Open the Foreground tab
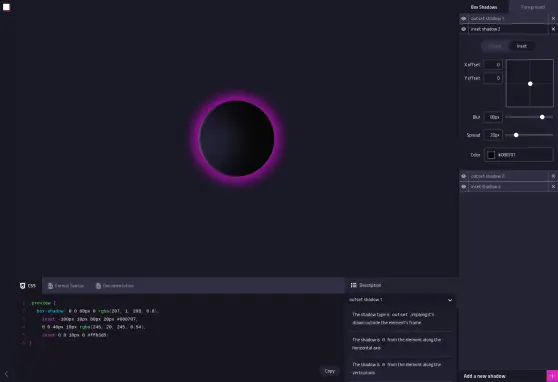The height and width of the screenshot is (382, 558). click(533, 7)
